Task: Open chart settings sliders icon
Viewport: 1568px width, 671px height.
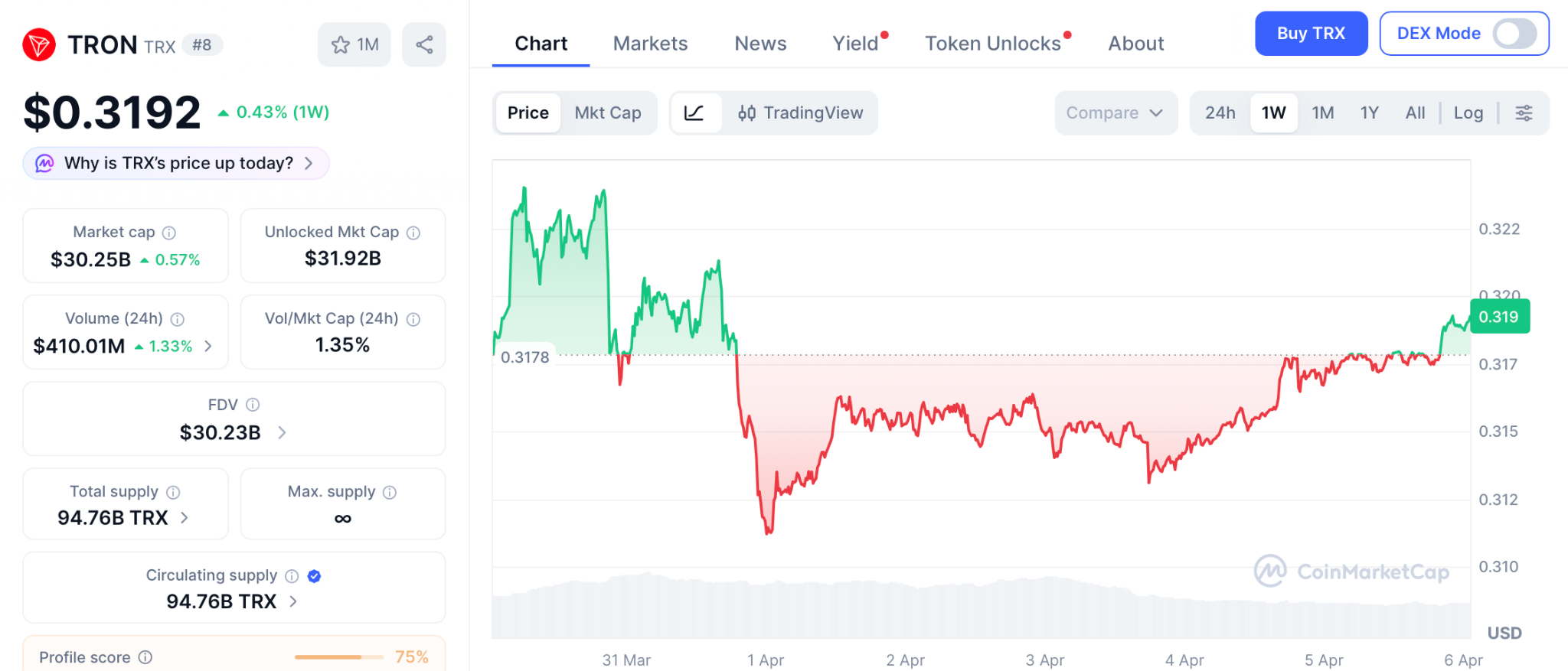Action: pos(1524,113)
